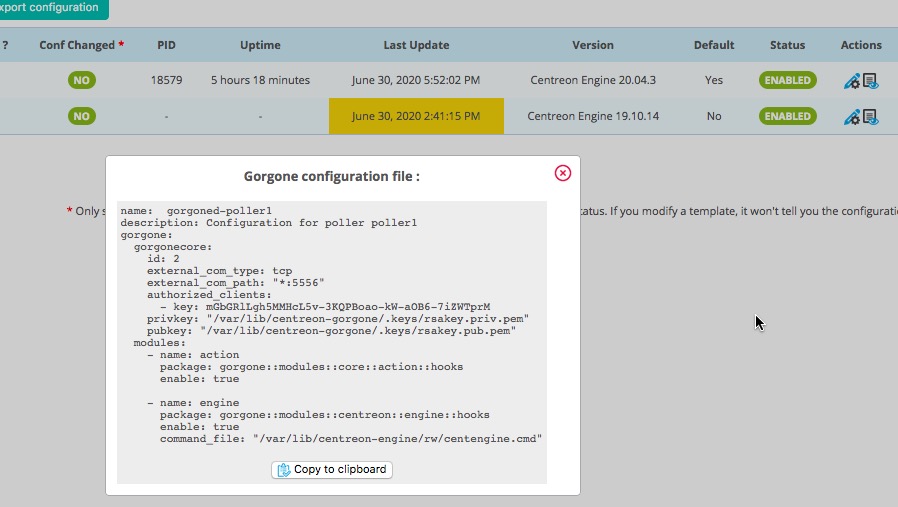This screenshot has width=898, height=507.
Task: Open the edit icon for Centreon Engine 20.04.3
Action: 852,81
